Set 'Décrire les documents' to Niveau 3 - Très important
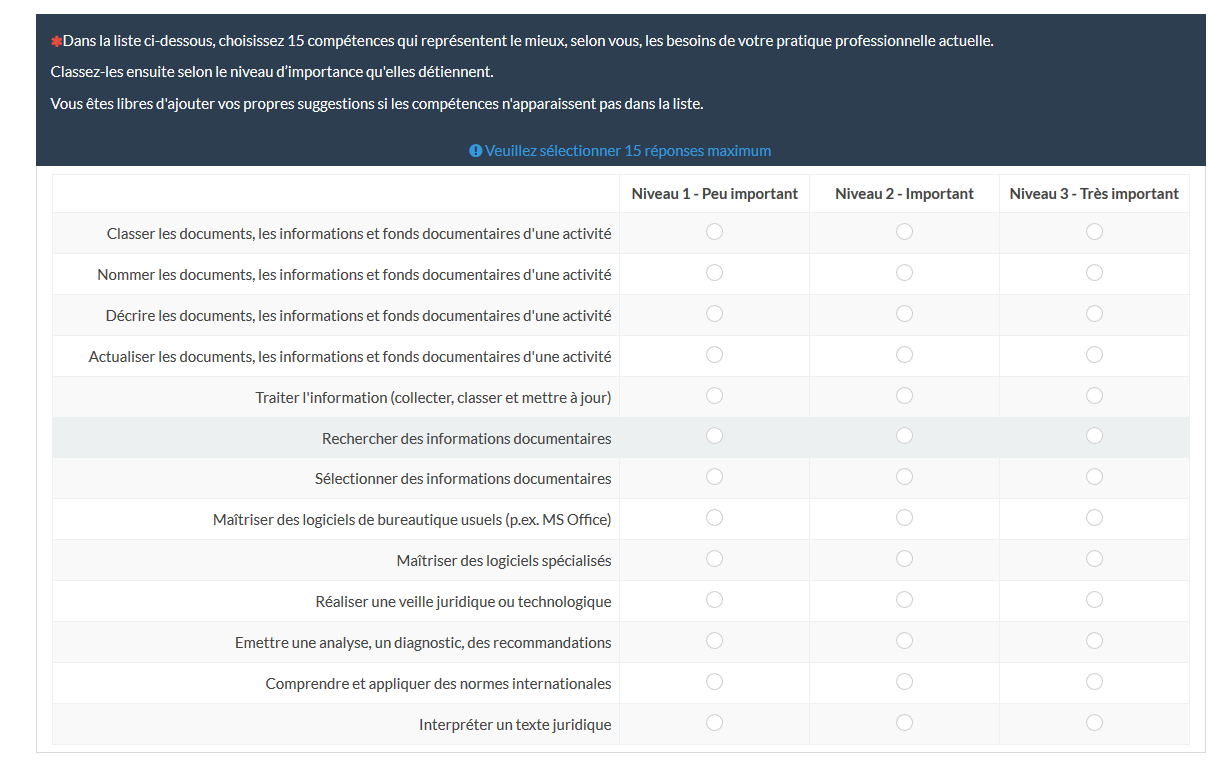Screen dimensions: 1221x765 (x=1094, y=314)
